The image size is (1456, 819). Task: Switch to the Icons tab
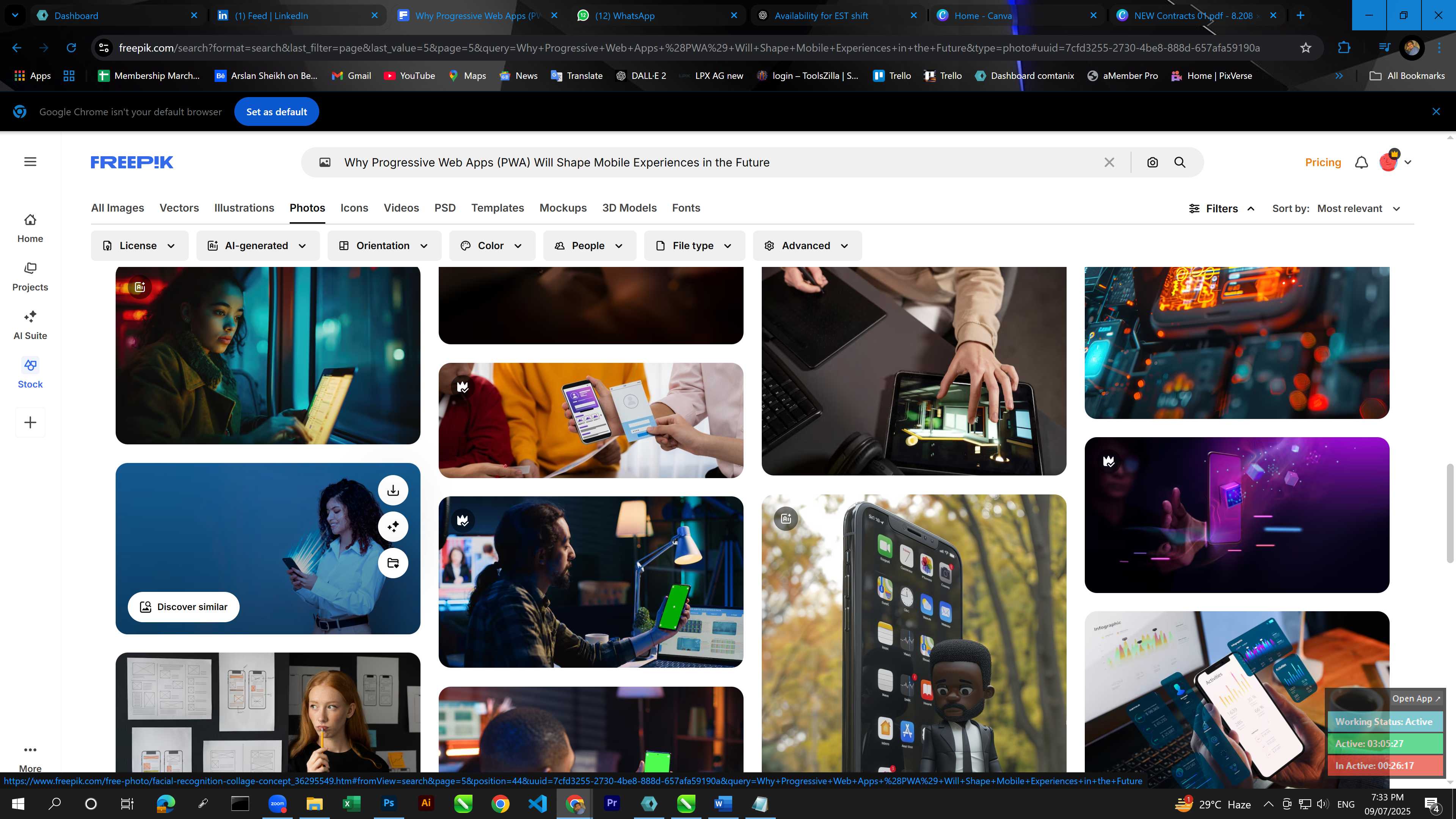point(355,207)
